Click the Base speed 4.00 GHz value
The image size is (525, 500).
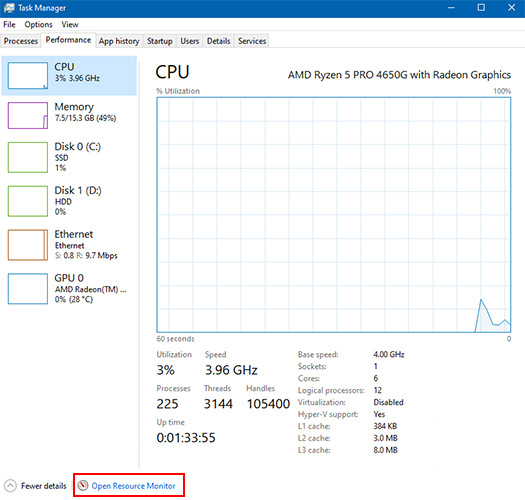[389, 354]
